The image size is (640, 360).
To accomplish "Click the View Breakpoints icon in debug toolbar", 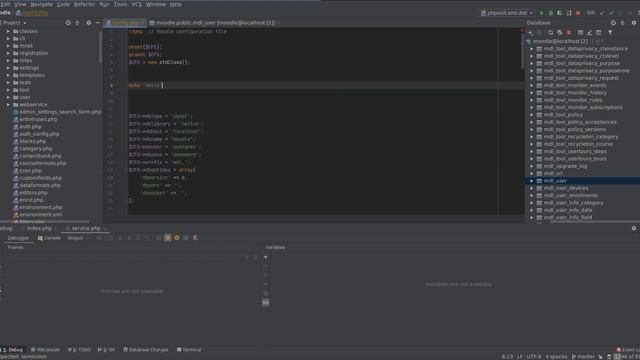I will click(x=168, y=238).
